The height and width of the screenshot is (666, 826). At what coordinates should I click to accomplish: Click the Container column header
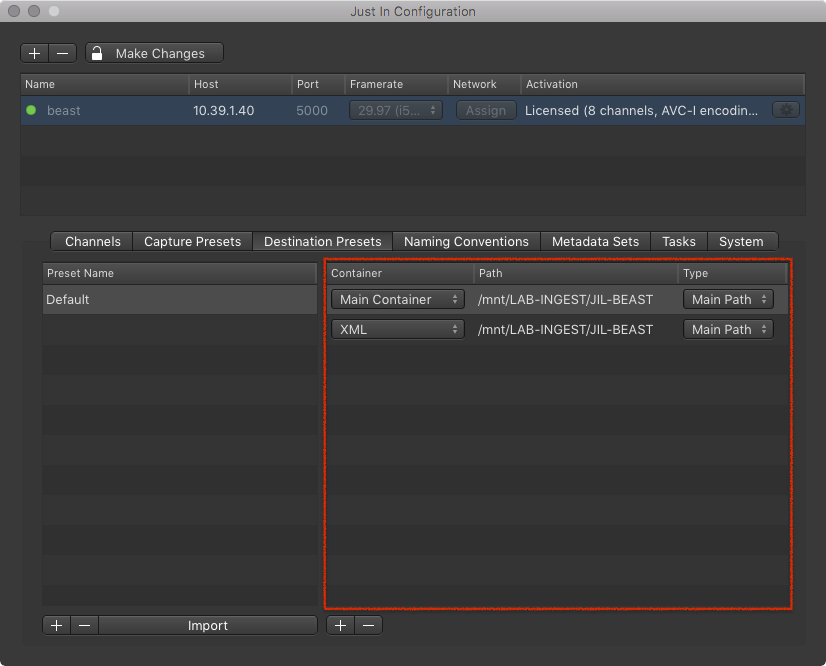pyautogui.click(x=400, y=273)
